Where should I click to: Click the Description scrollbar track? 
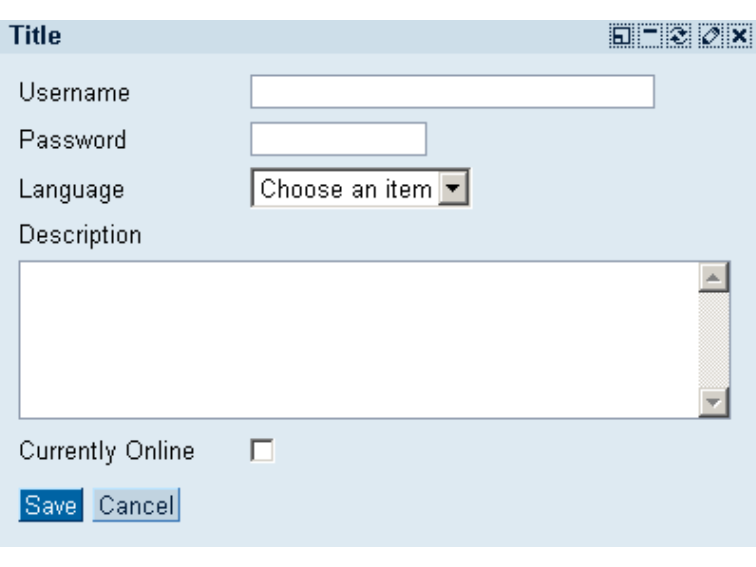714,340
